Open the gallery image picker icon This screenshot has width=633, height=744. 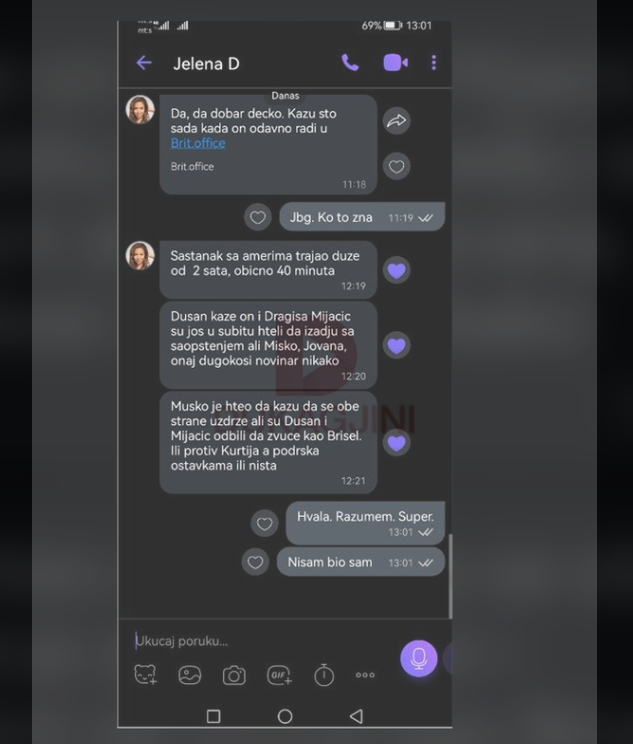click(189, 675)
